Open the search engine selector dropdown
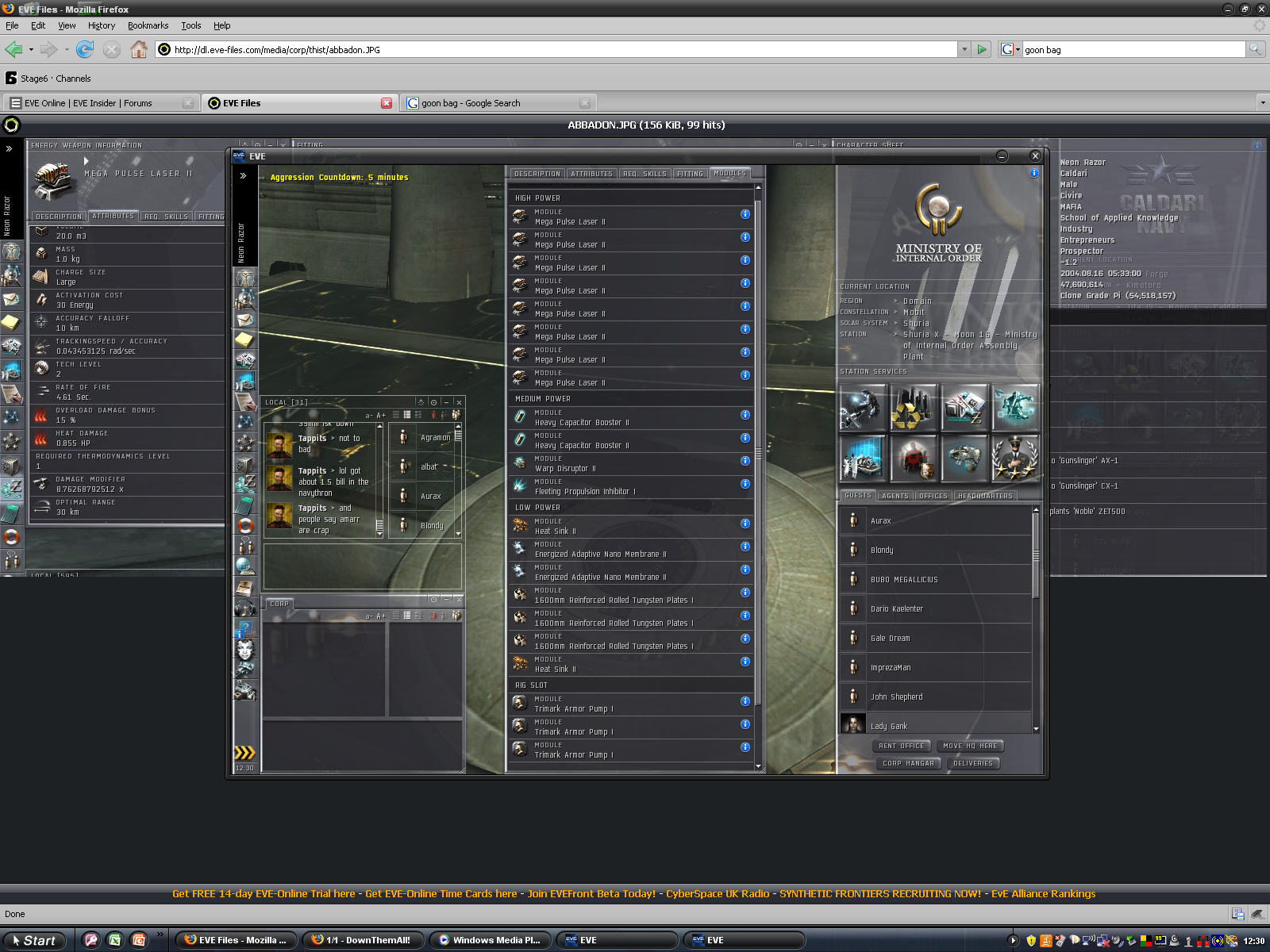This screenshot has width=1270, height=952. (x=1010, y=49)
